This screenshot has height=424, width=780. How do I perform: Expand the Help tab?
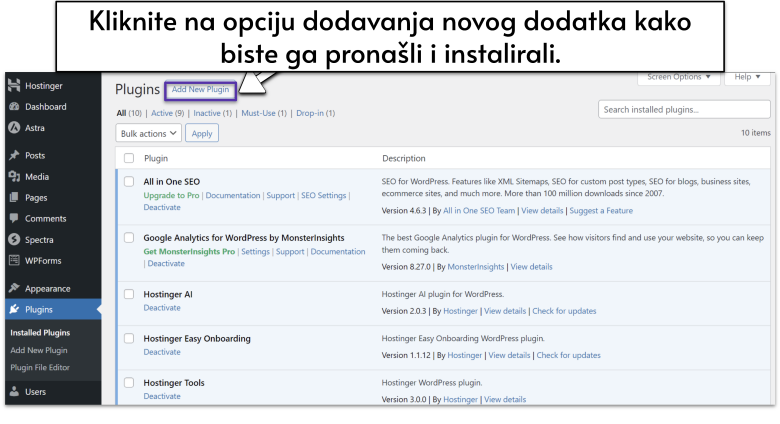747,78
